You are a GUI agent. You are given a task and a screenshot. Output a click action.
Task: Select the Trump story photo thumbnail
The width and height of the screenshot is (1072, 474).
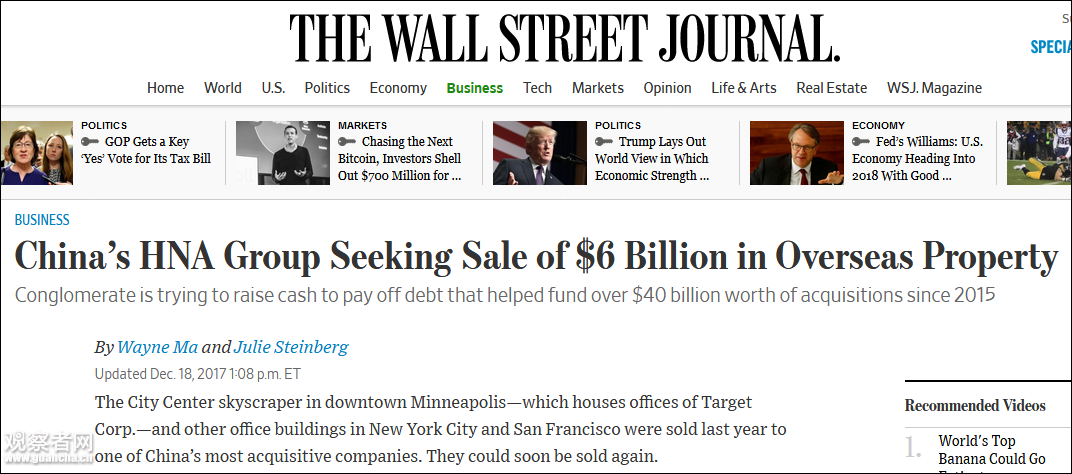(540, 153)
